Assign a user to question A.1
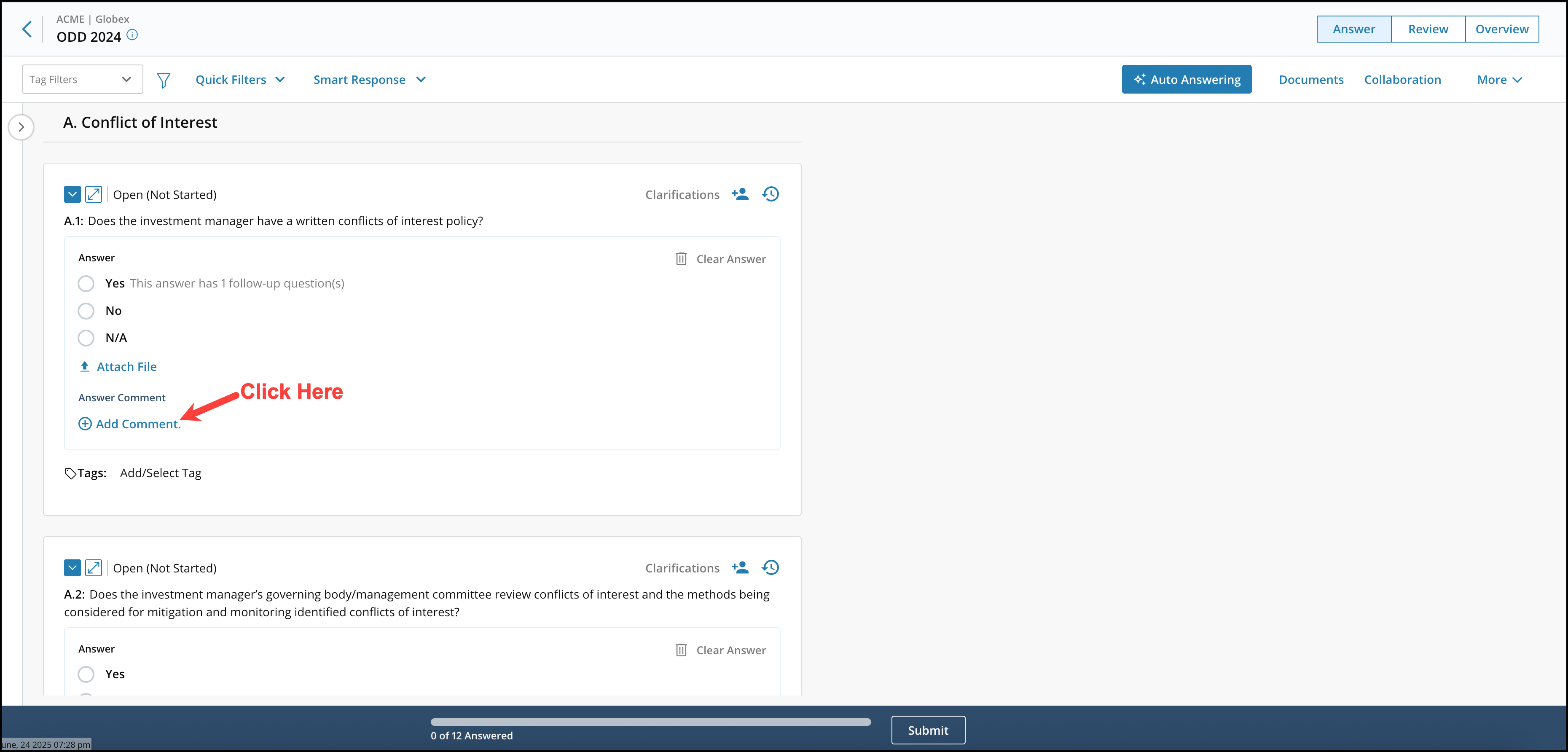The width and height of the screenshot is (1568, 752). click(x=740, y=194)
